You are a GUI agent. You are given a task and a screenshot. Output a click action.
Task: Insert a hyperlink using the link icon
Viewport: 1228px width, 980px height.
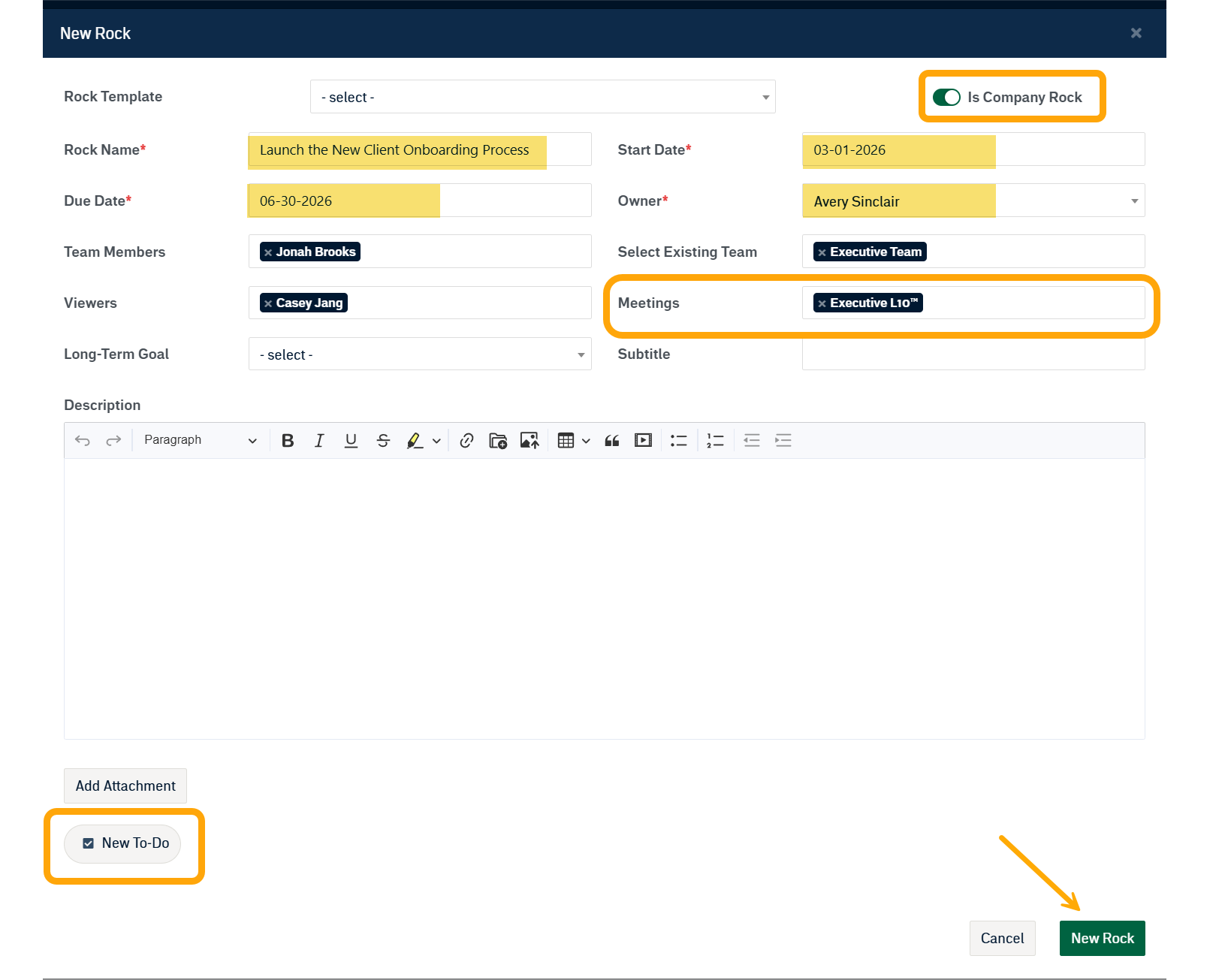click(466, 441)
